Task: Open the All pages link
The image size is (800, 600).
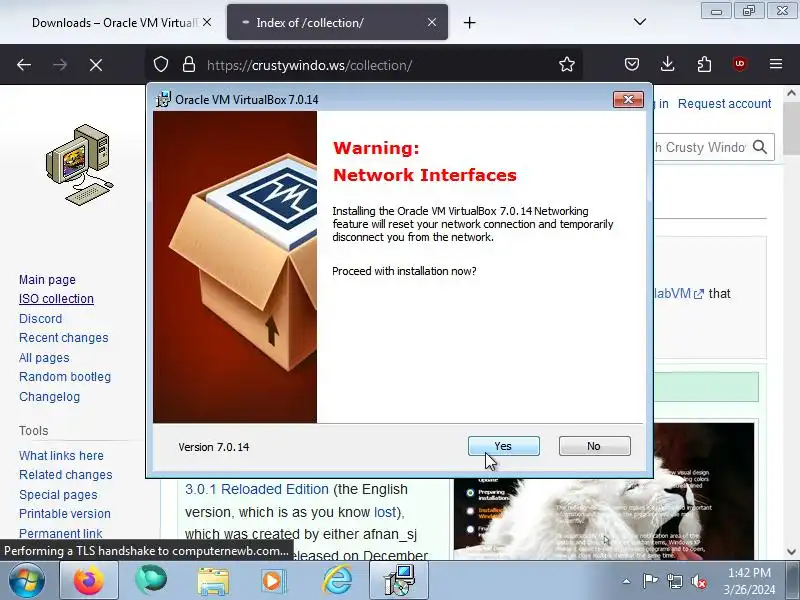Action: 44,358
